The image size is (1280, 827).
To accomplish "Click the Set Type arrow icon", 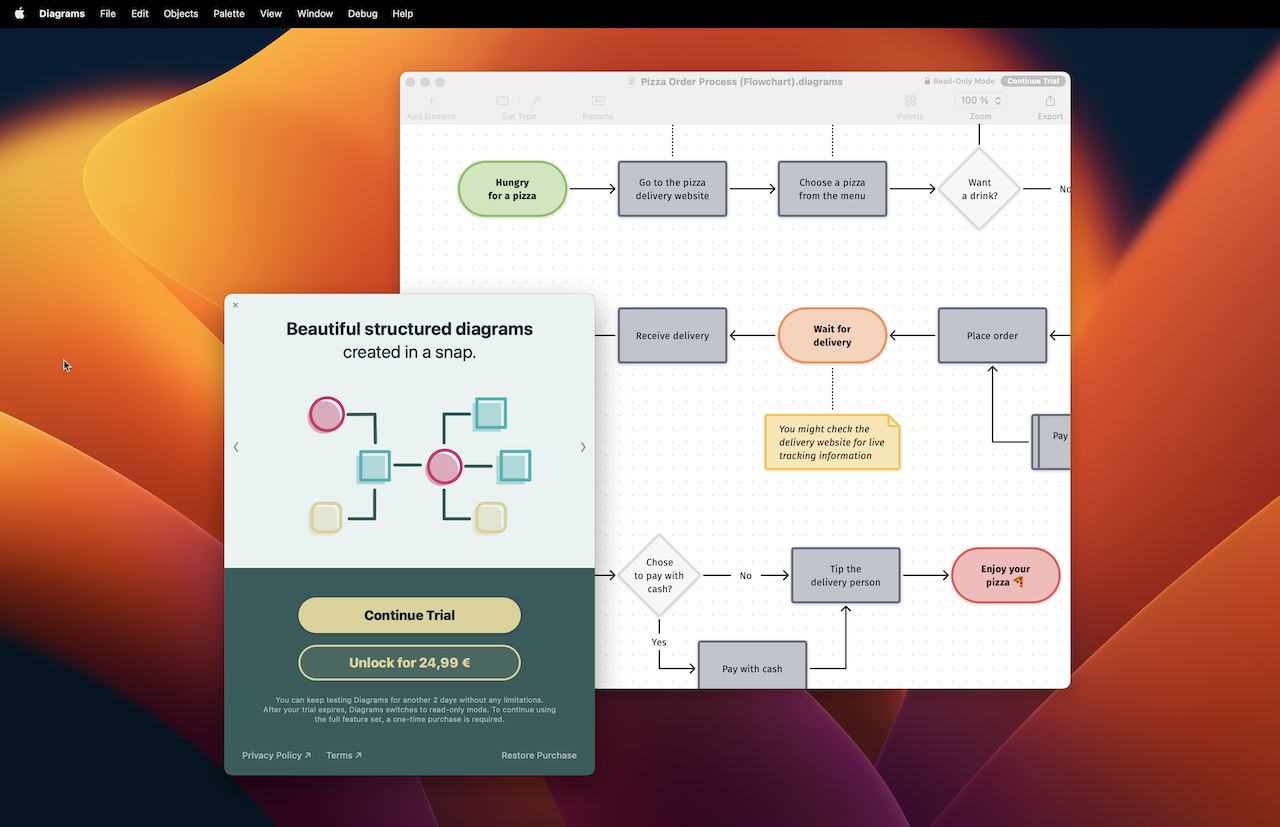I will tap(536, 101).
